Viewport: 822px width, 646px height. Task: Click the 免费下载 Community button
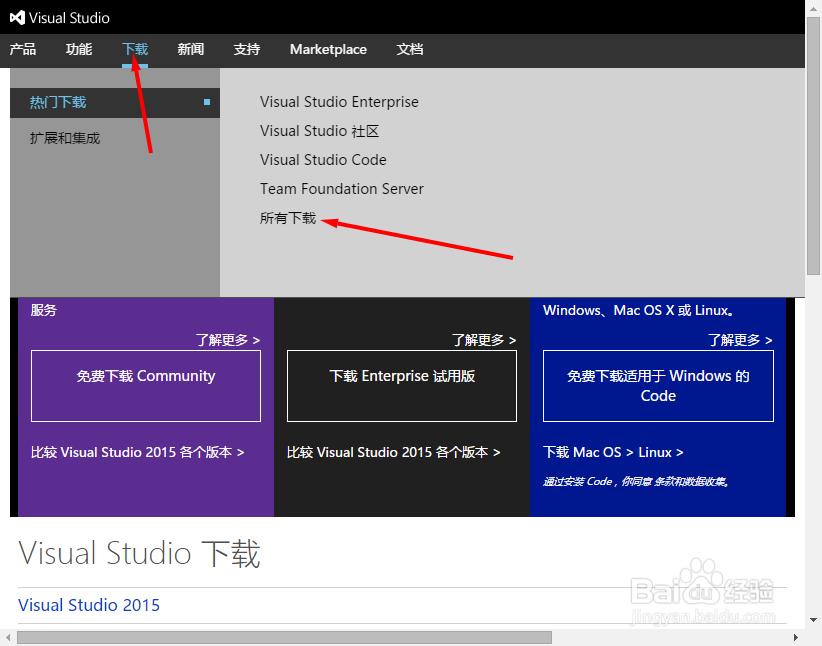tap(145, 386)
